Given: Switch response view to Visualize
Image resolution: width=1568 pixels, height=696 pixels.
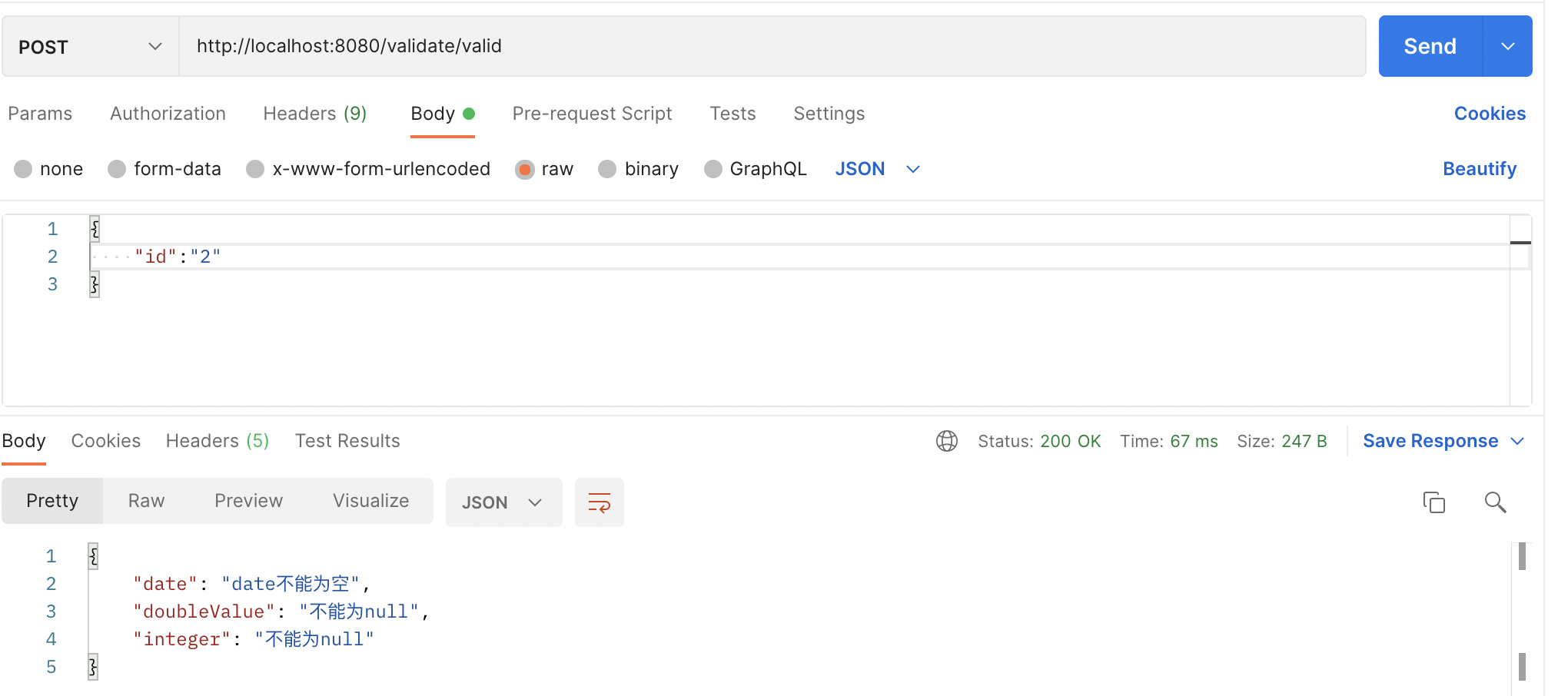Looking at the screenshot, I should [370, 500].
